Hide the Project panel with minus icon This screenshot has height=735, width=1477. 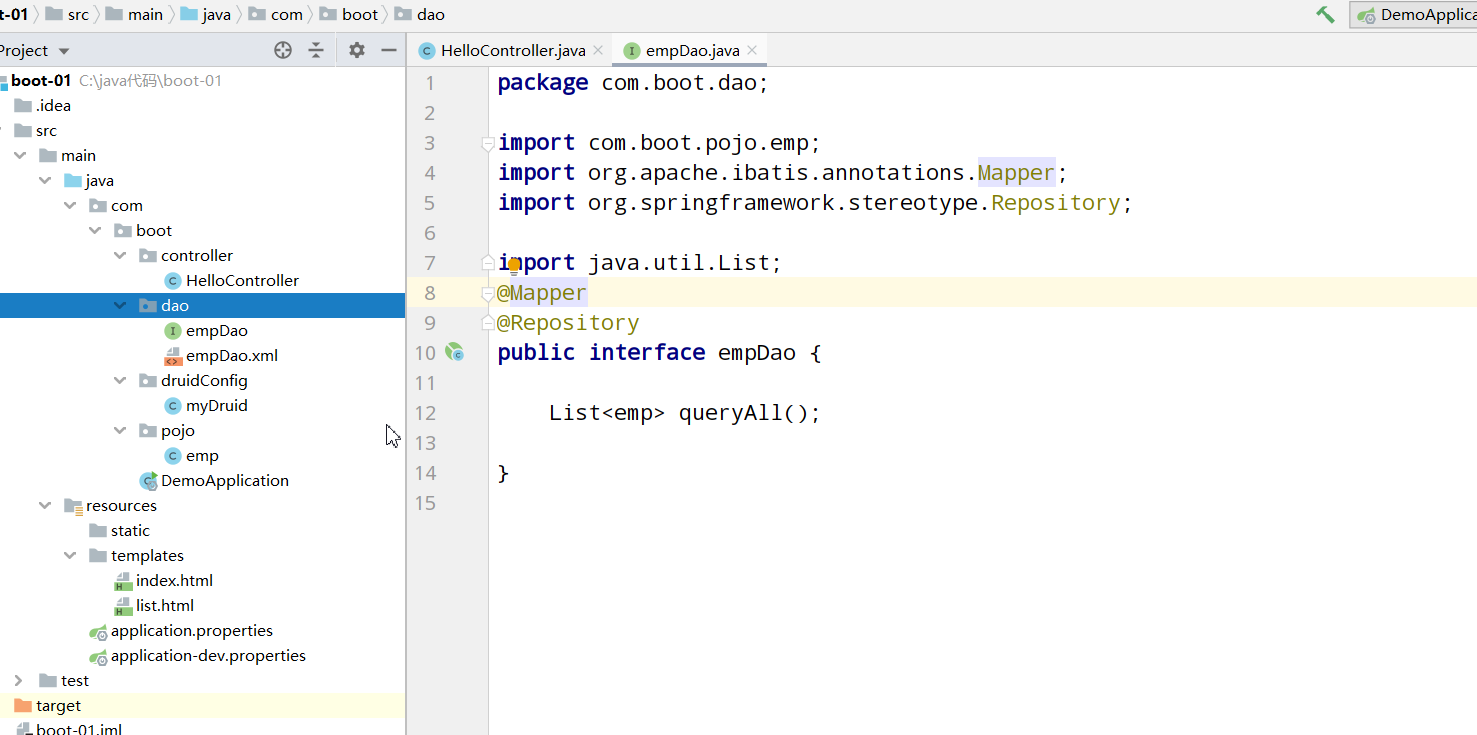pos(389,50)
